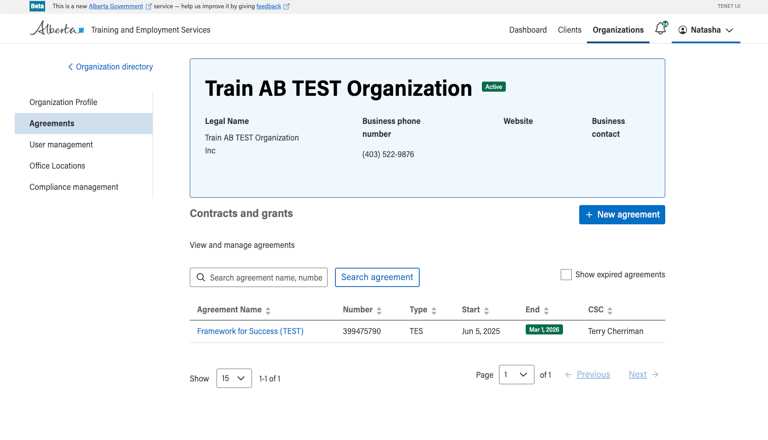Click the New agreement button
The width and height of the screenshot is (768, 440).
pyautogui.click(x=621, y=215)
